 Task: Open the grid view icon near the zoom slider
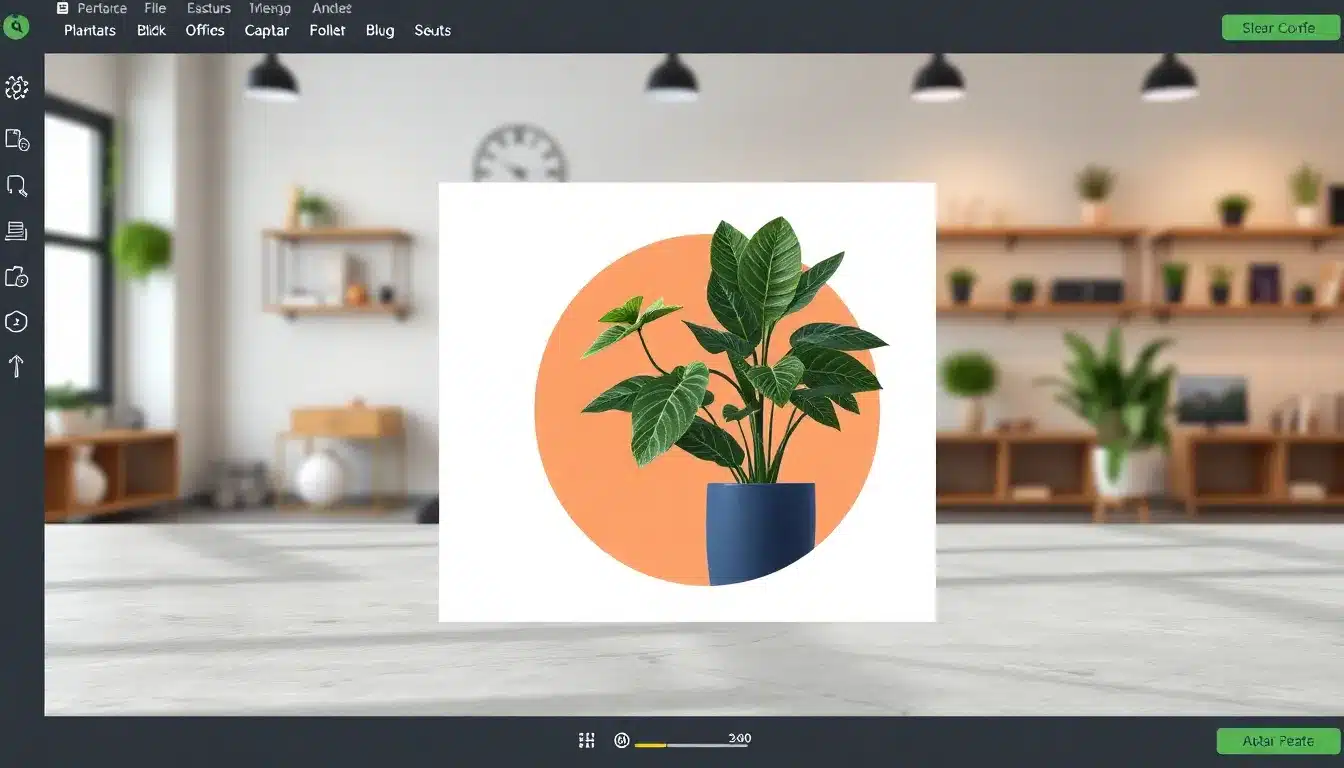pos(587,740)
